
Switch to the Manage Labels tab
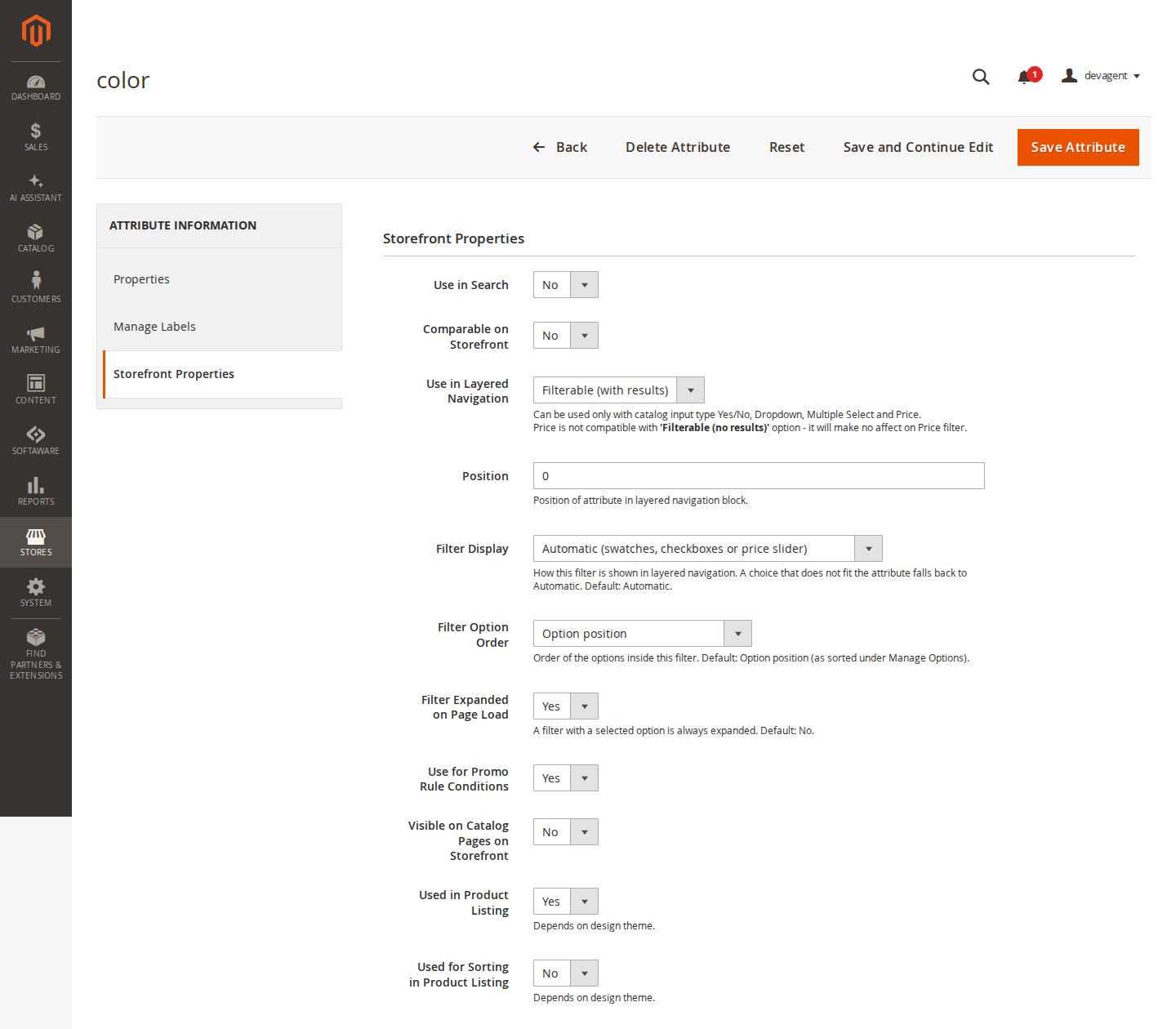(x=220, y=327)
